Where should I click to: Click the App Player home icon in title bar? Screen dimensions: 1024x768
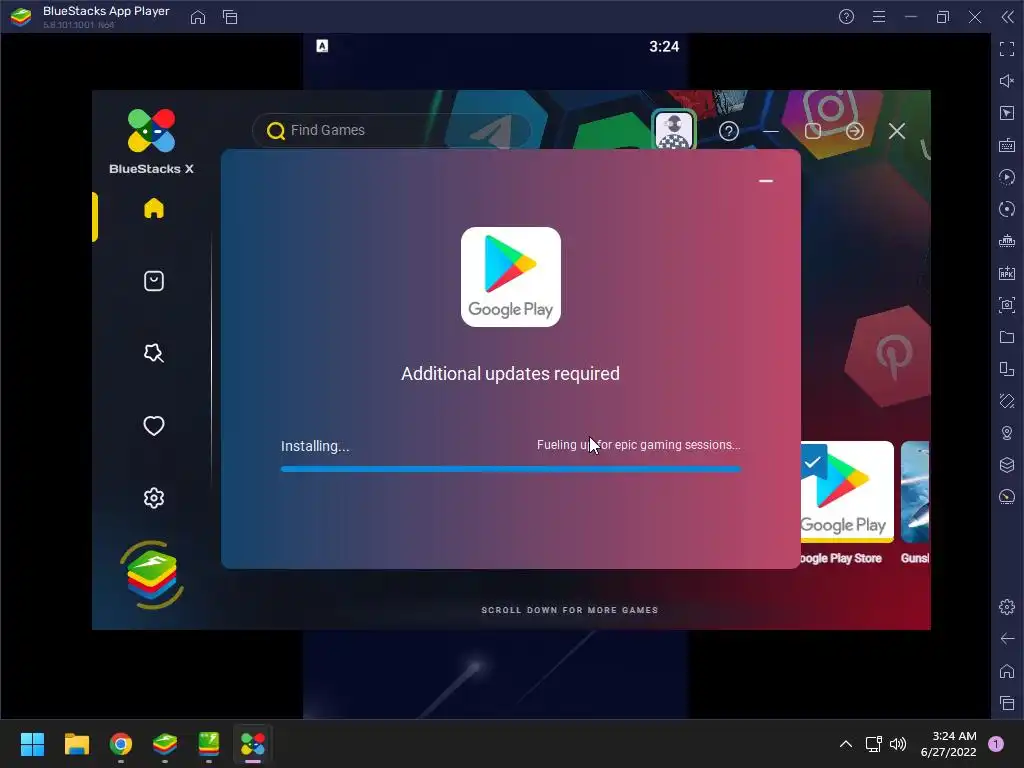[x=198, y=17]
